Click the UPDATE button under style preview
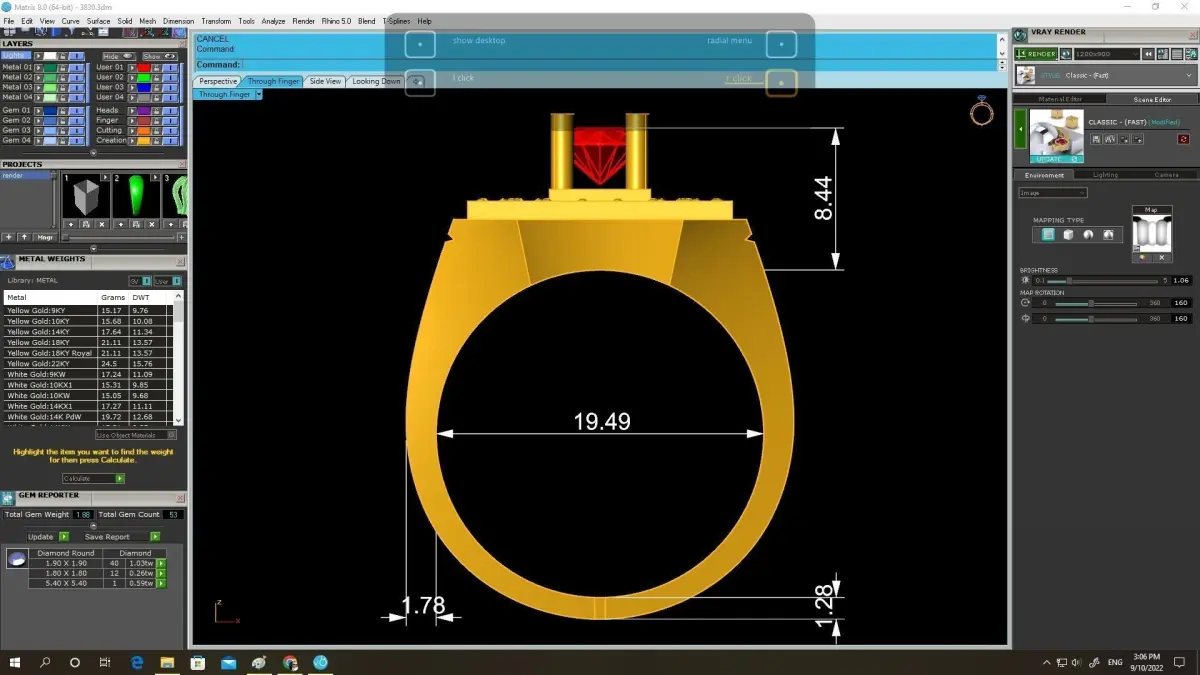The width and height of the screenshot is (1200, 675). click(1056, 159)
